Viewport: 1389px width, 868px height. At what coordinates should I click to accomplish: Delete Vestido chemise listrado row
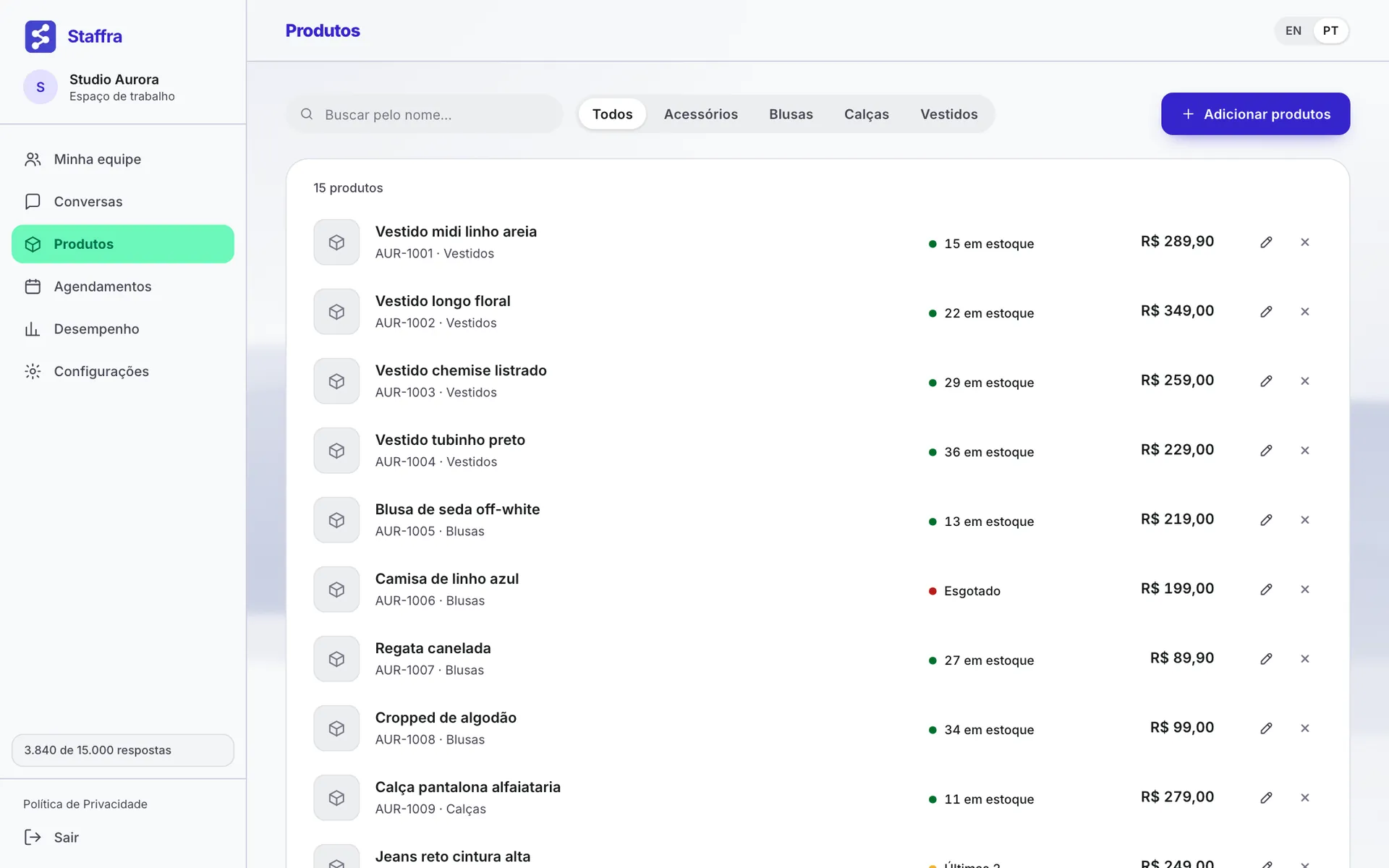pyautogui.click(x=1305, y=381)
